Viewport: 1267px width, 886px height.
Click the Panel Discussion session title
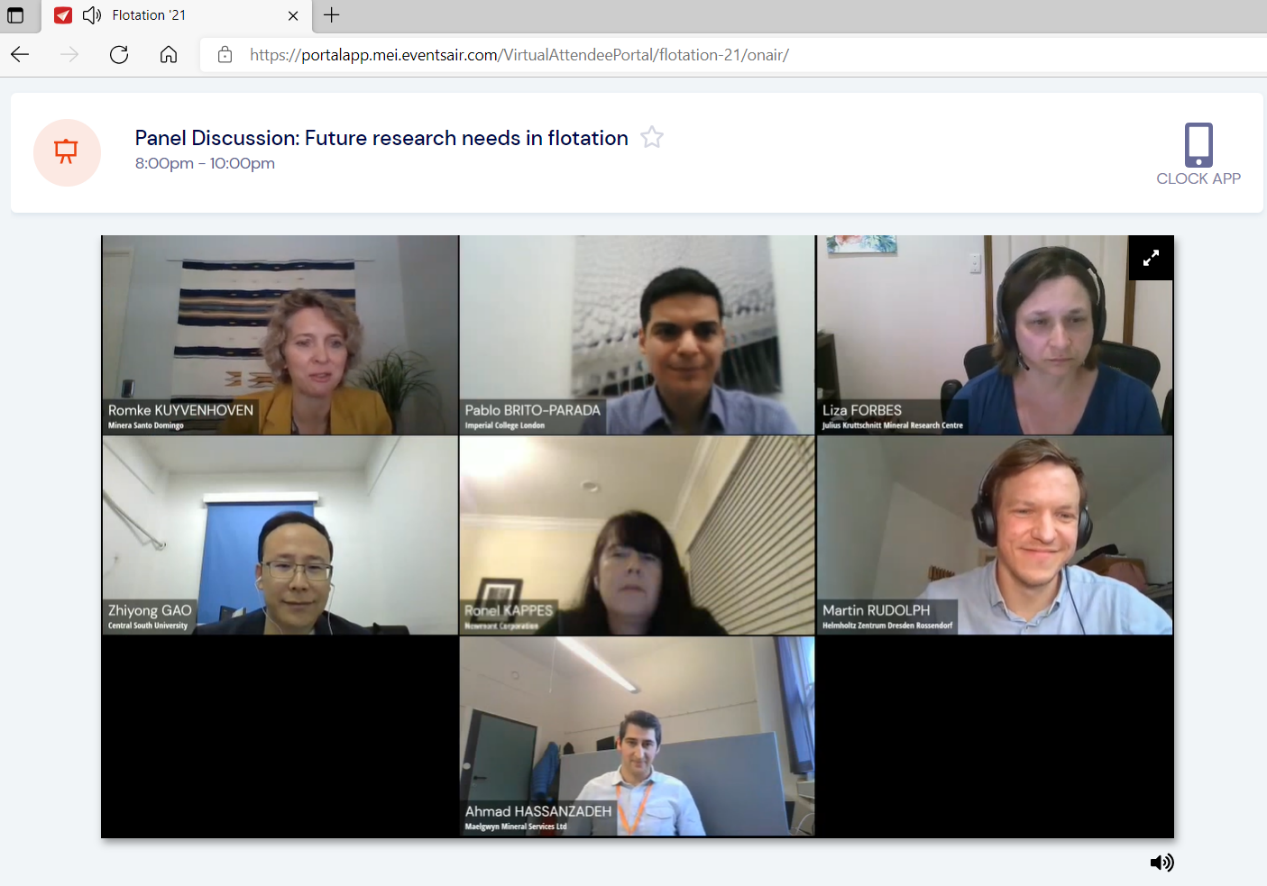pyautogui.click(x=382, y=138)
